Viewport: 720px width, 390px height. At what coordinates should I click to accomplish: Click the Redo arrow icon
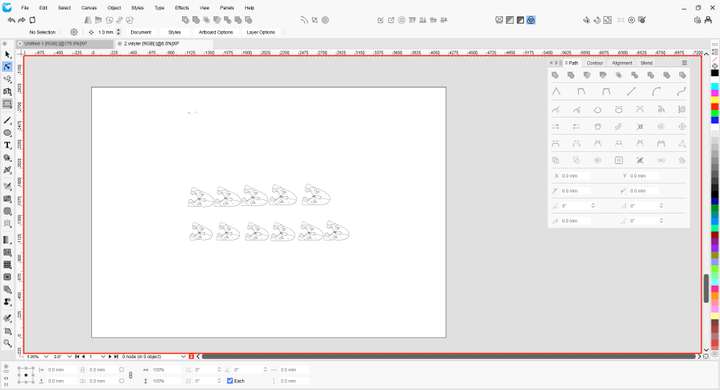(22, 20)
